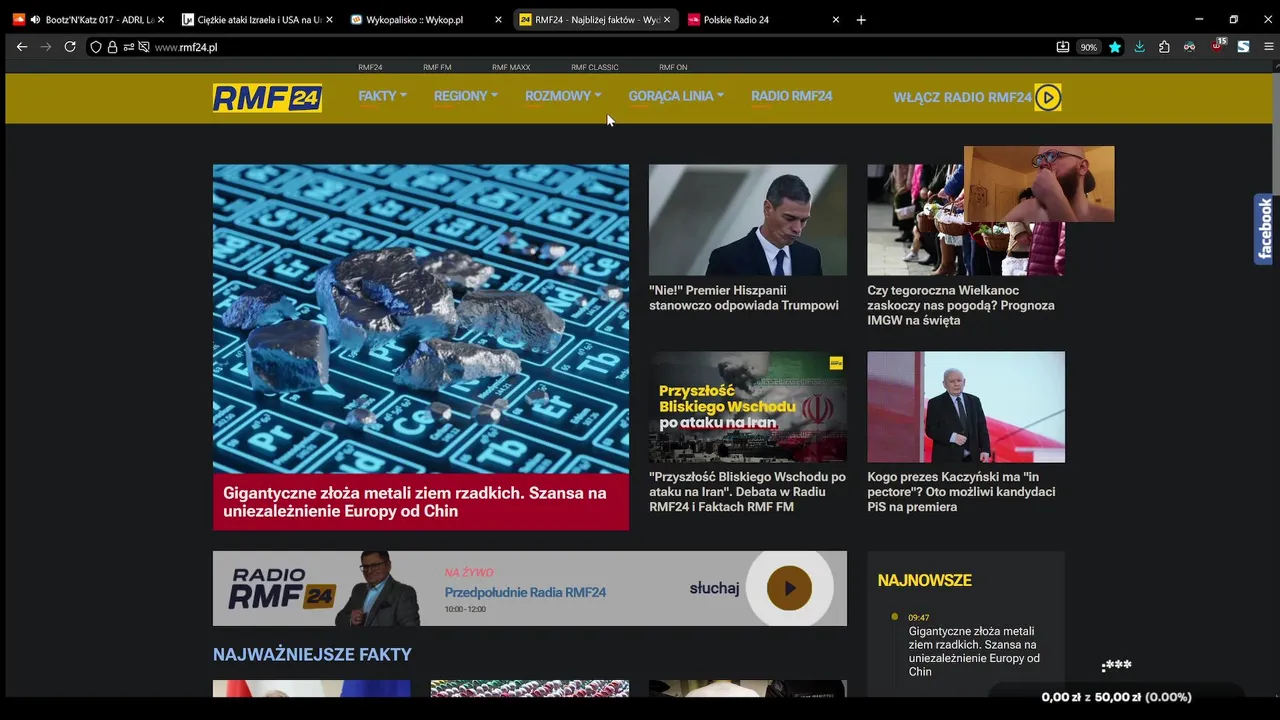Expand the GORĄCA LINIA dropdown menu

pyautogui.click(x=676, y=96)
